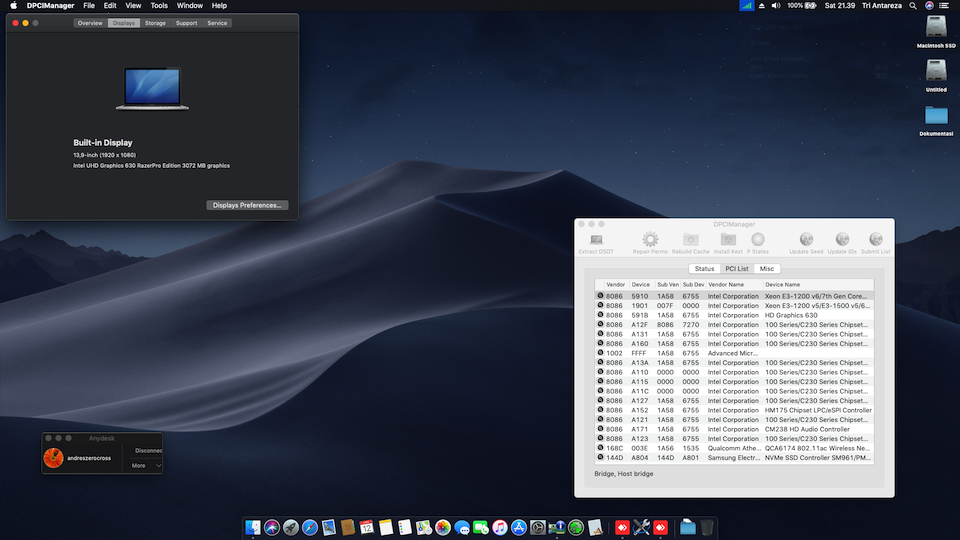Sort PCI list by Vendor column
This screenshot has height=540, width=960.
pyautogui.click(x=615, y=285)
